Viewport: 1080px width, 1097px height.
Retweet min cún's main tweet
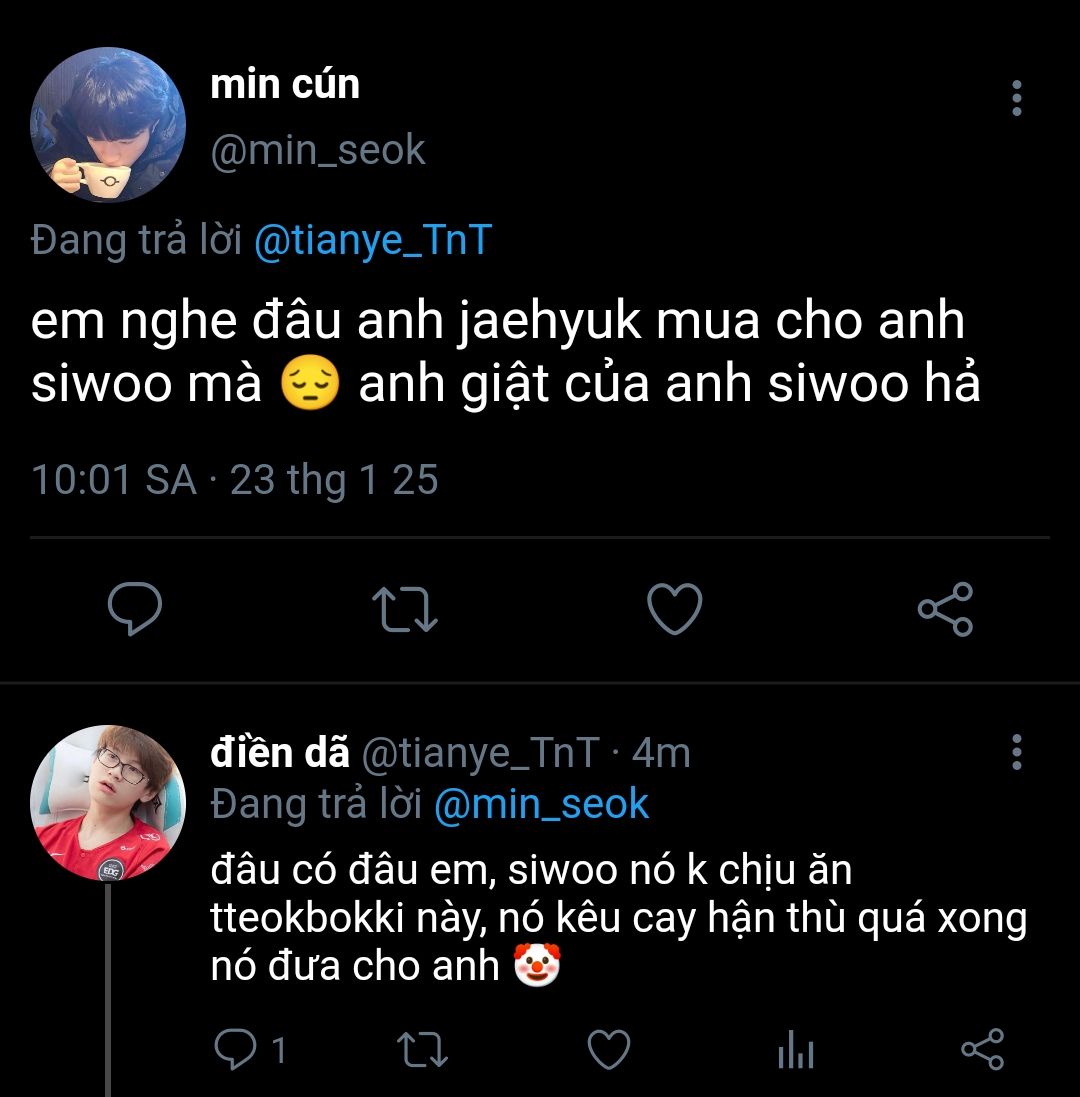point(404,608)
